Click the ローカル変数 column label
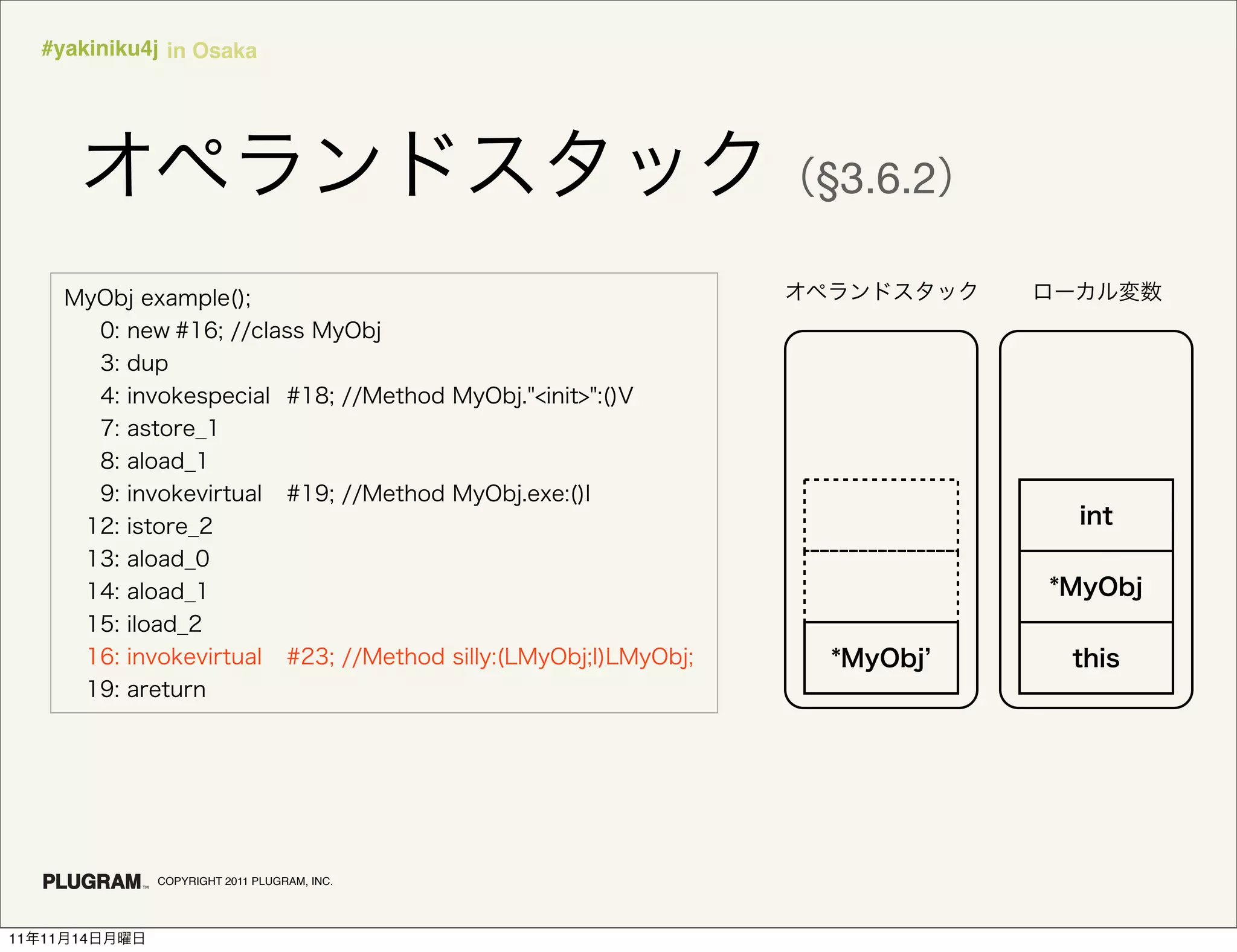The height and width of the screenshot is (952, 1237). pos(1097,292)
